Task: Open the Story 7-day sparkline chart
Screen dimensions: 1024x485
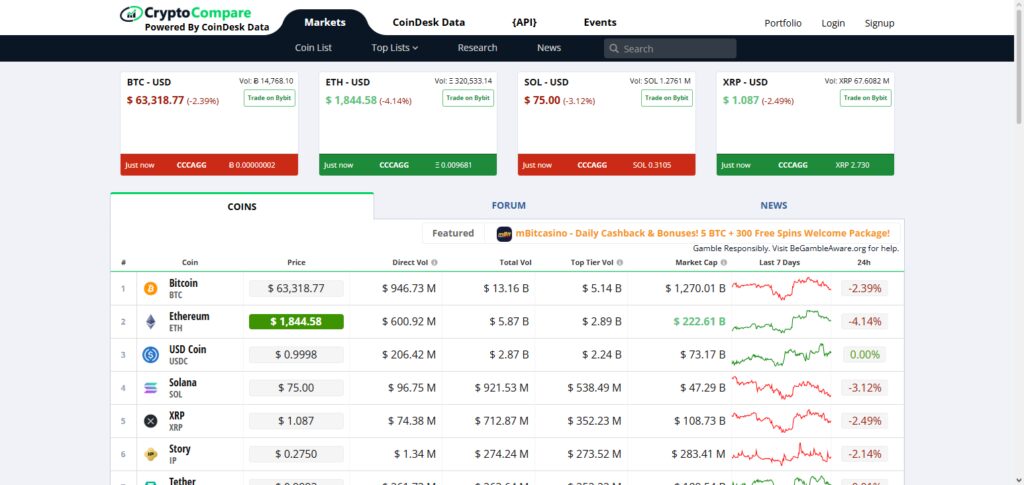Action: coord(781,454)
